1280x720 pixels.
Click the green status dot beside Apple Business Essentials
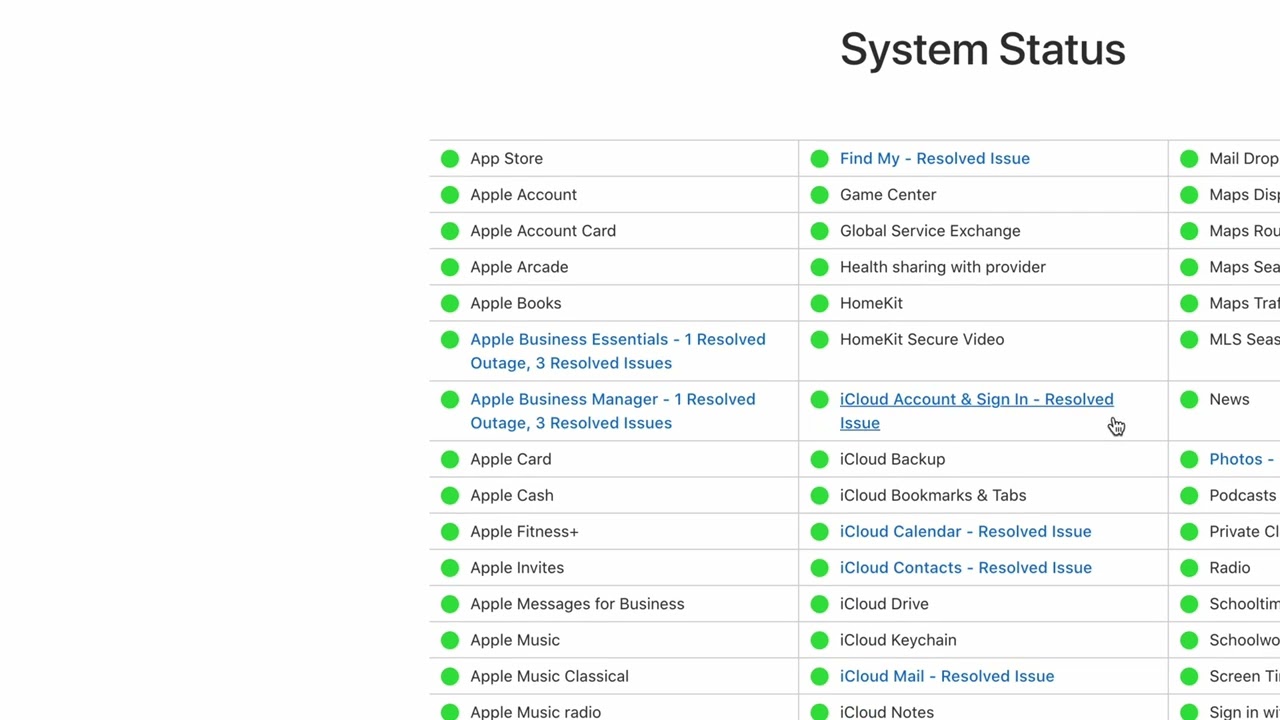pyautogui.click(x=450, y=340)
